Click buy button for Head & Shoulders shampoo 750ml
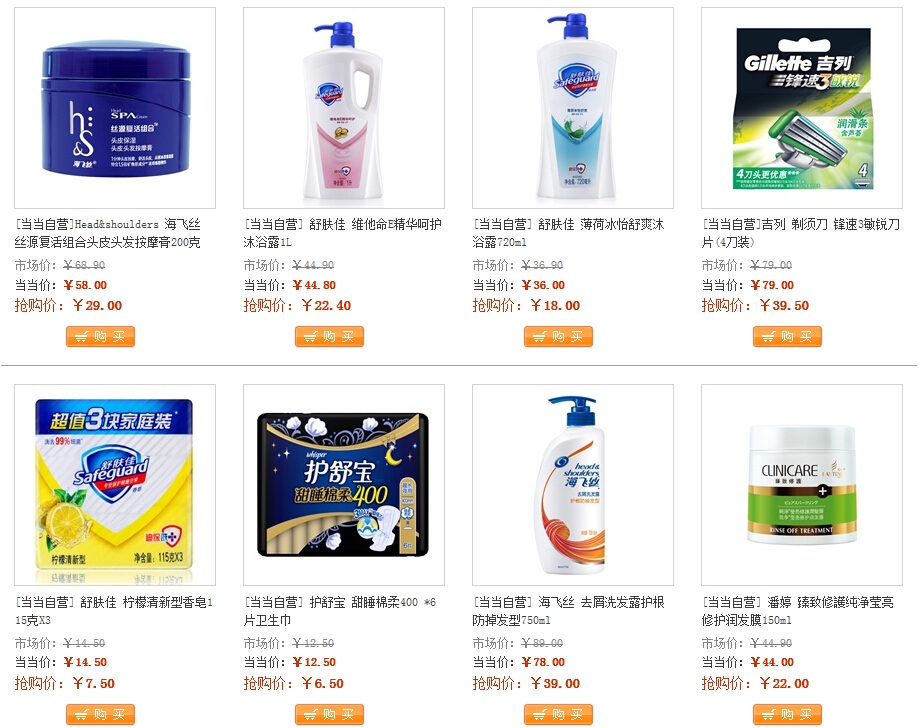Viewport: 919px width, 728px height. [559, 715]
